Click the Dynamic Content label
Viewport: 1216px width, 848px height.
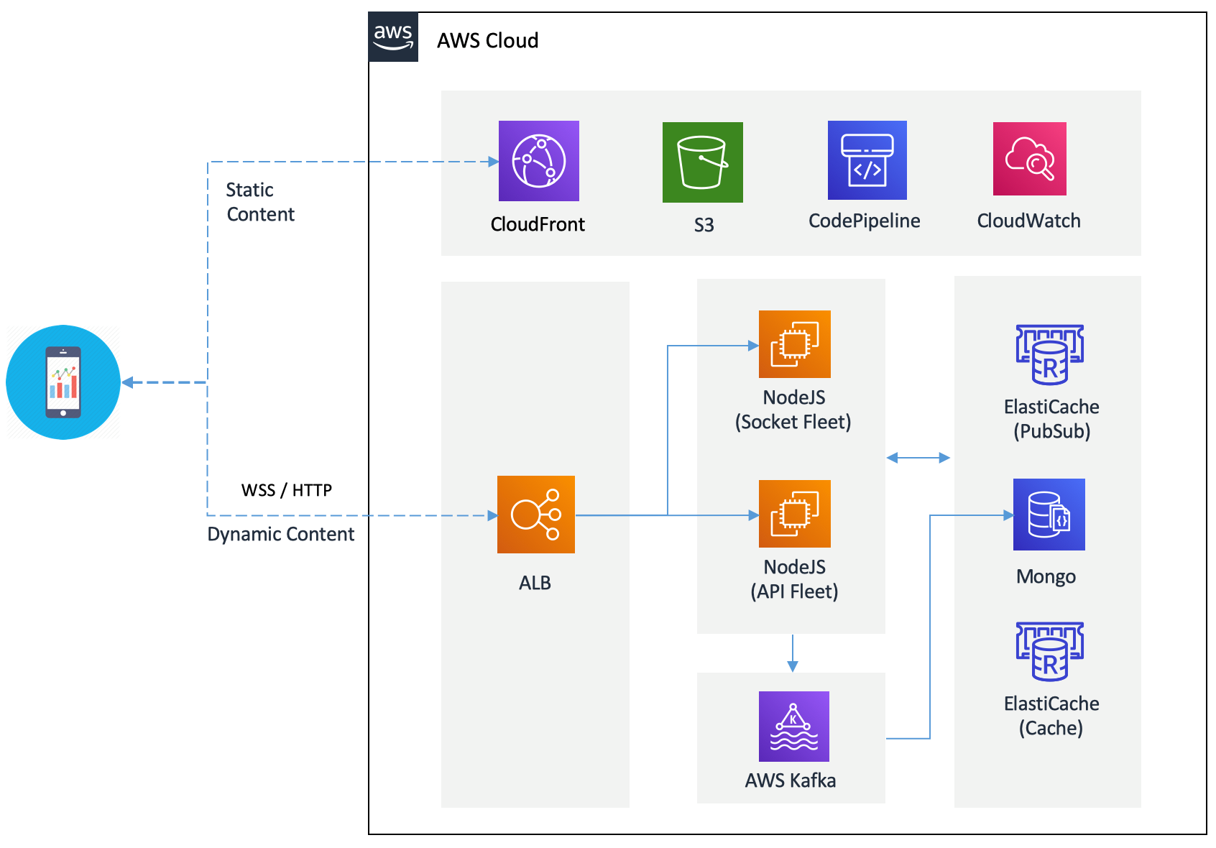point(281,535)
